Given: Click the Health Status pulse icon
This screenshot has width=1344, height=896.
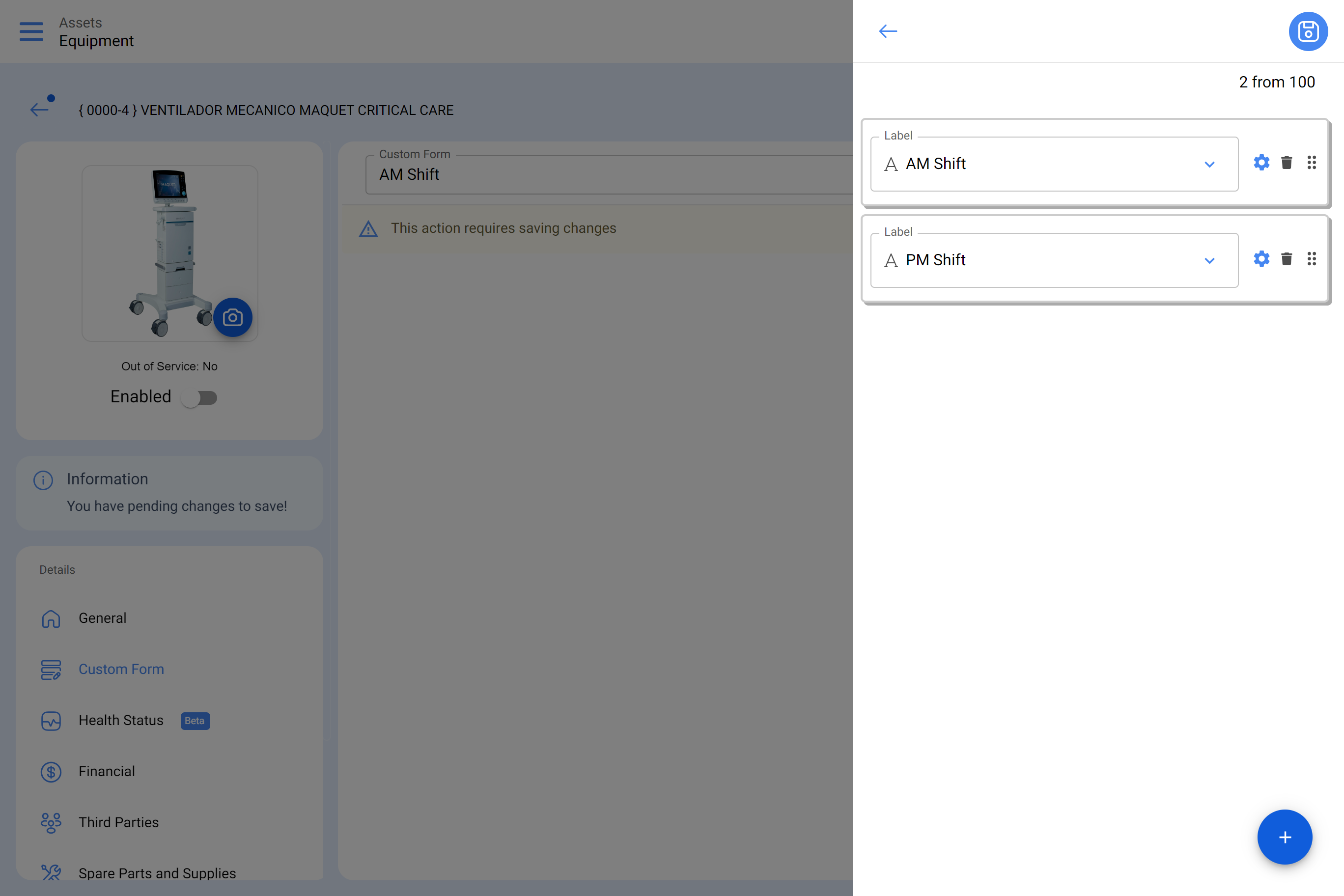Looking at the screenshot, I should tap(51, 721).
